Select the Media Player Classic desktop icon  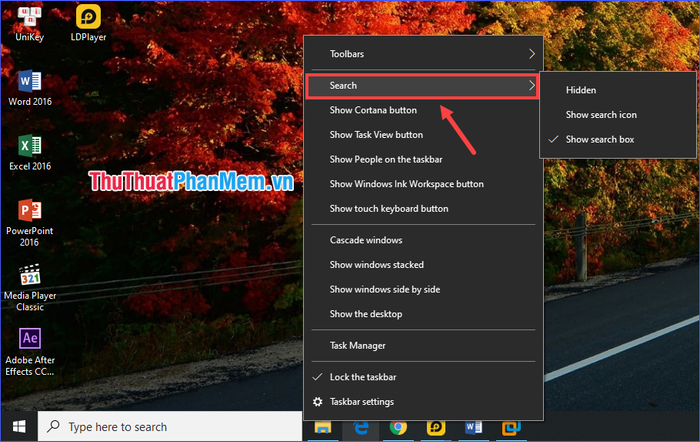click(30, 288)
